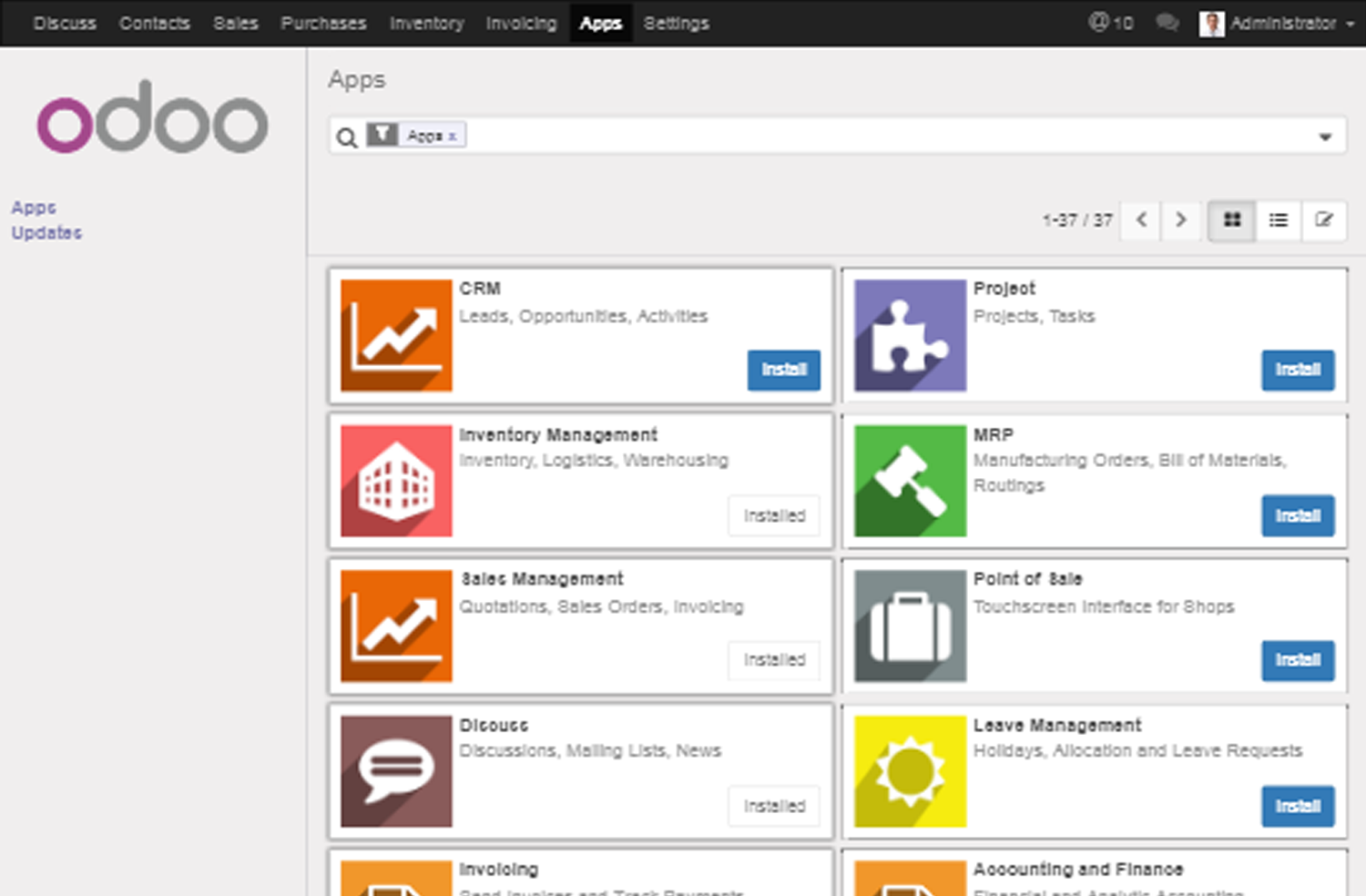Click the Inventory Management title
The width and height of the screenshot is (1366, 896).
[558, 434]
